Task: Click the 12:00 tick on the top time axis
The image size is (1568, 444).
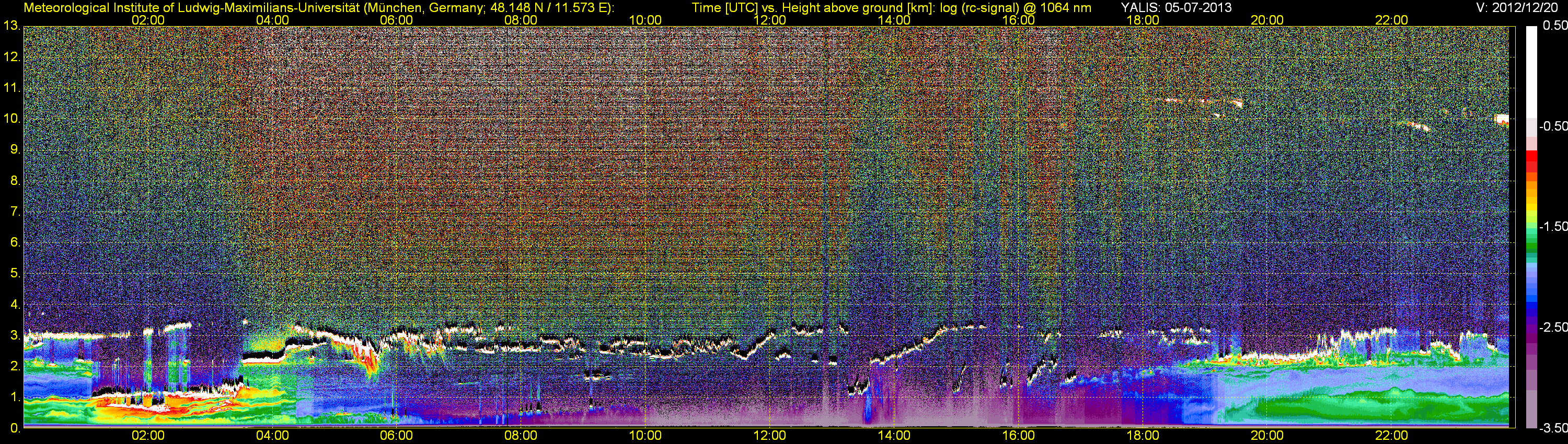Action: 769,20
